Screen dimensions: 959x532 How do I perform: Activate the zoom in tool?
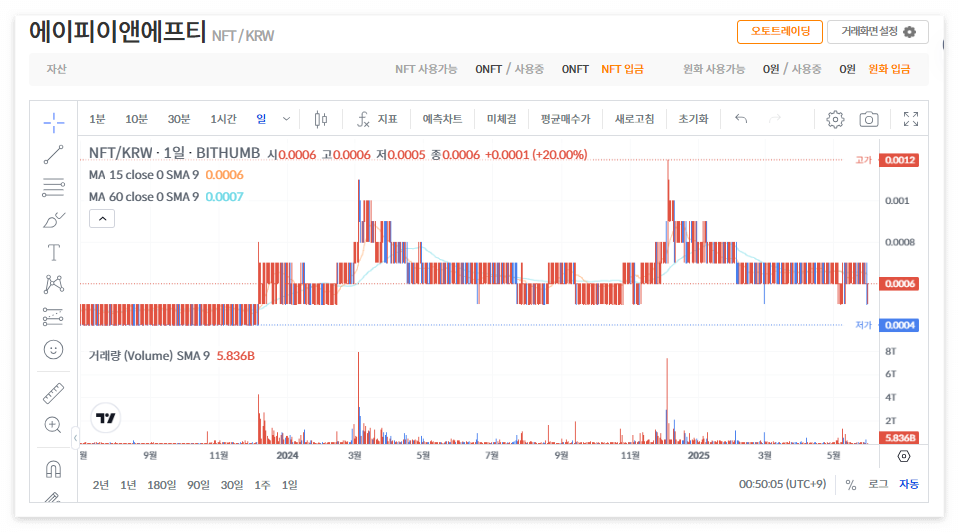pyautogui.click(x=54, y=425)
